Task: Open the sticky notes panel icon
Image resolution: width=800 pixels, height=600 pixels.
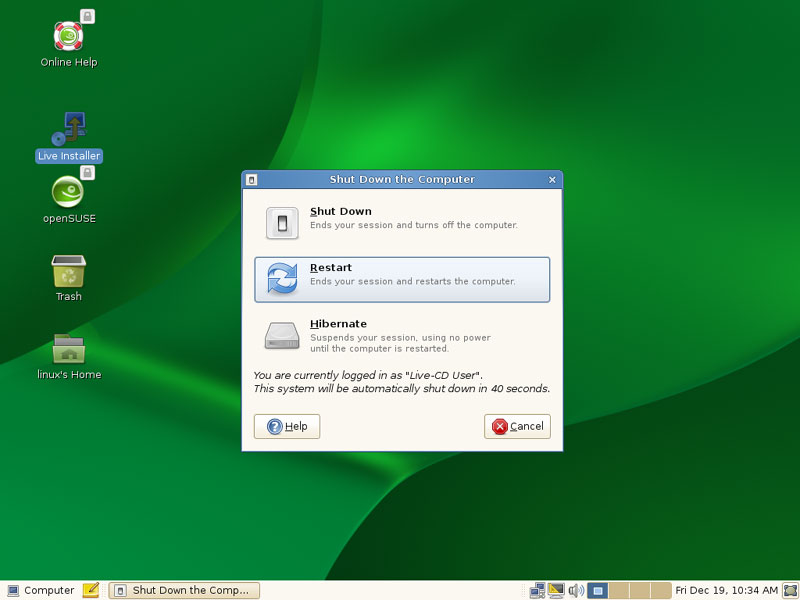Action: coord(91,590)
